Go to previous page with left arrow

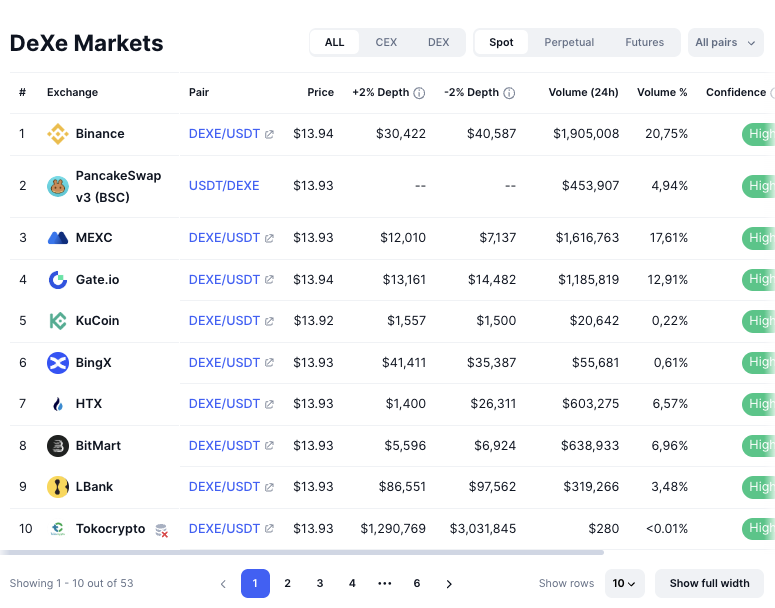click(x=223, y=584)
